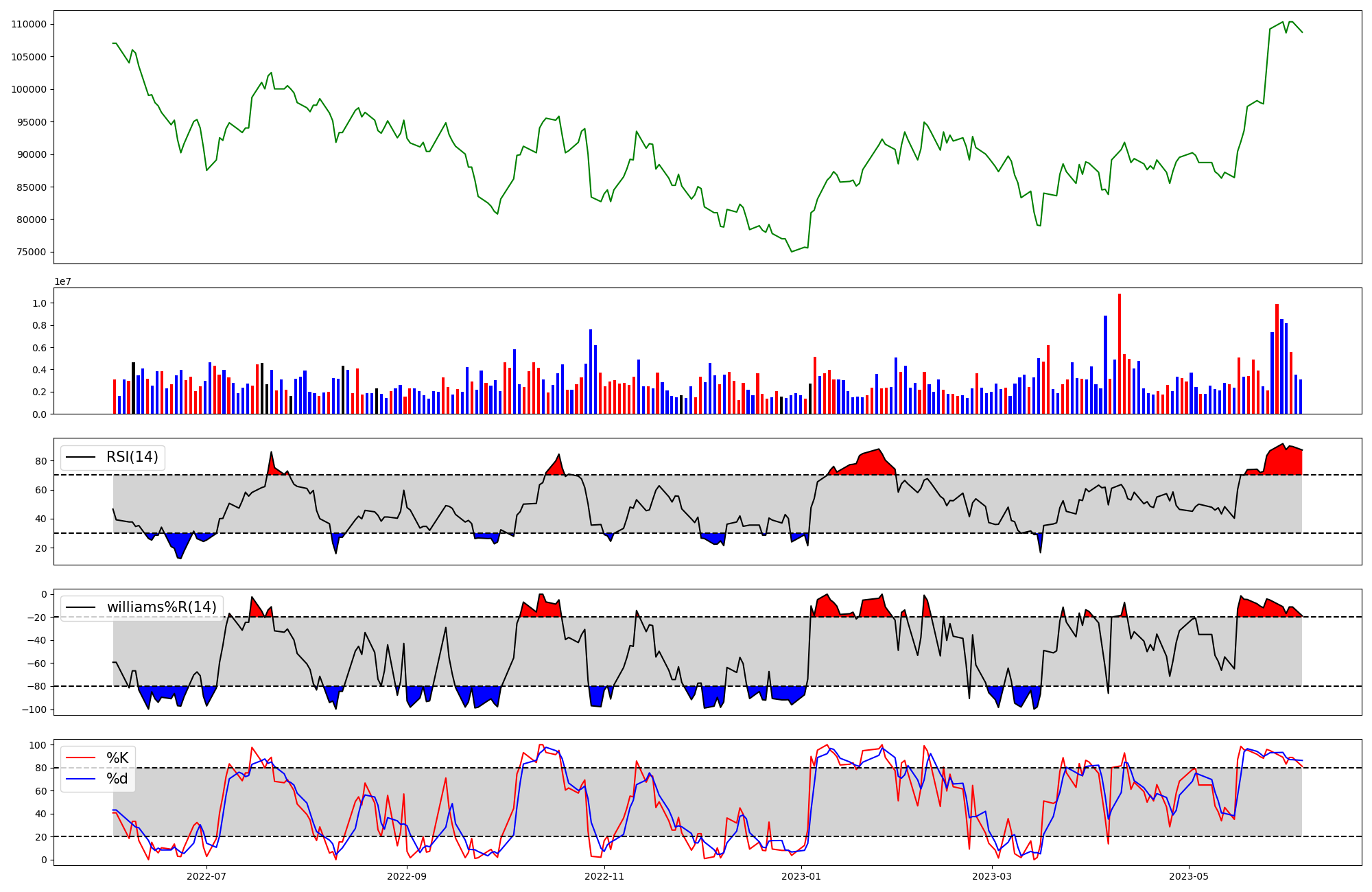Screen dimensions: 1372x892
Task: Click the 80 label on stochastic axis
Action: point(41,768)
